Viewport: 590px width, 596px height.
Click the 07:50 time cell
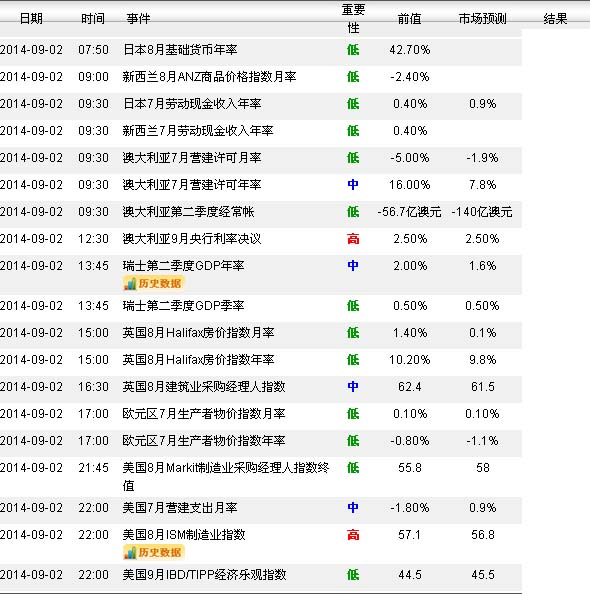93,50
